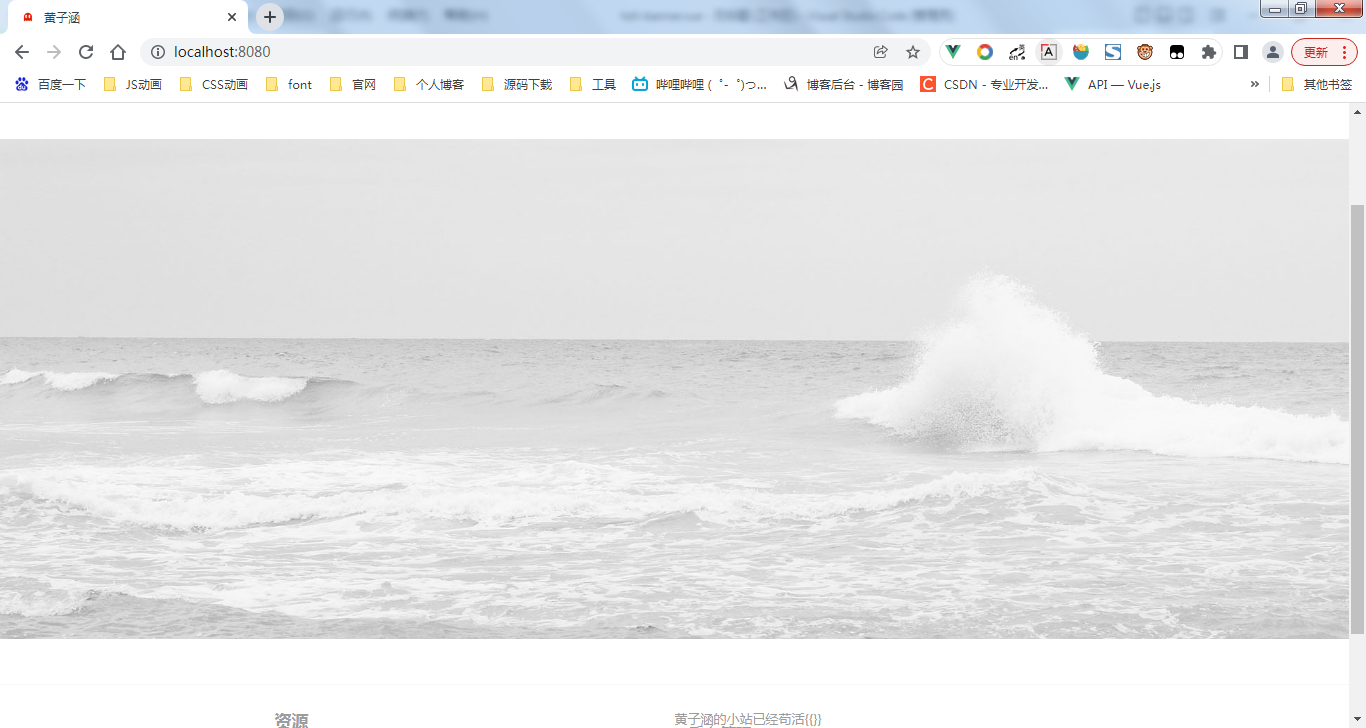Open the colorful bowl extension
The width and height of the screenshot is (1366, 728).
[1081, 52]
